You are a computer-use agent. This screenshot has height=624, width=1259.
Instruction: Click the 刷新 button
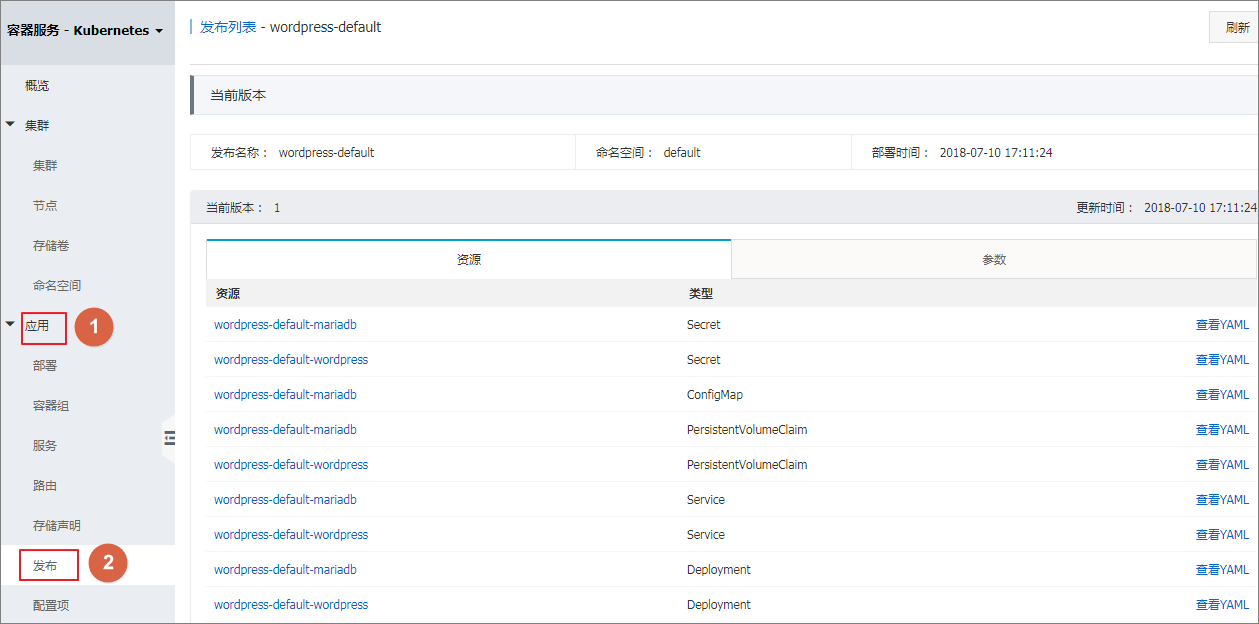coord(1236,28)
